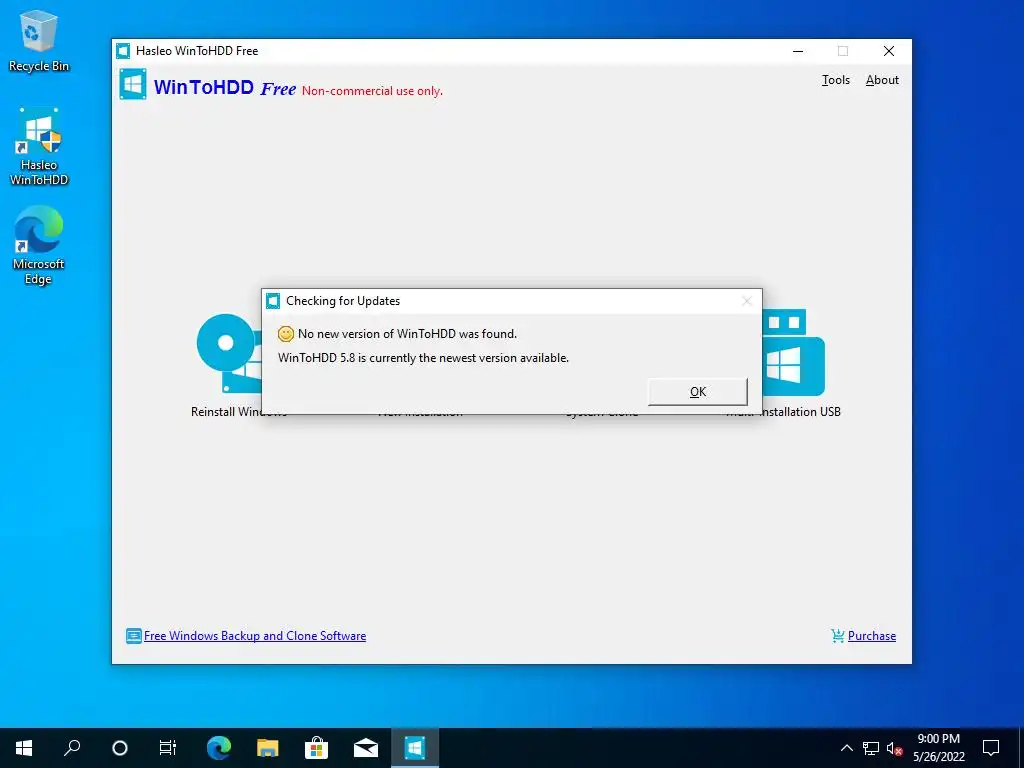1024x768 pixels.
Task: Select the Microsoft Edge desktop shortcut
Action: click(x=39, y=245)
